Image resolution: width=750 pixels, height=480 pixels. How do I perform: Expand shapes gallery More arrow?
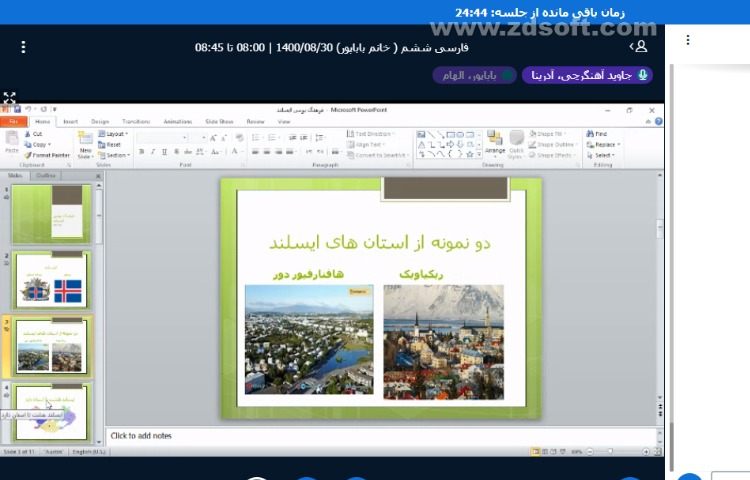click(479, 154)
